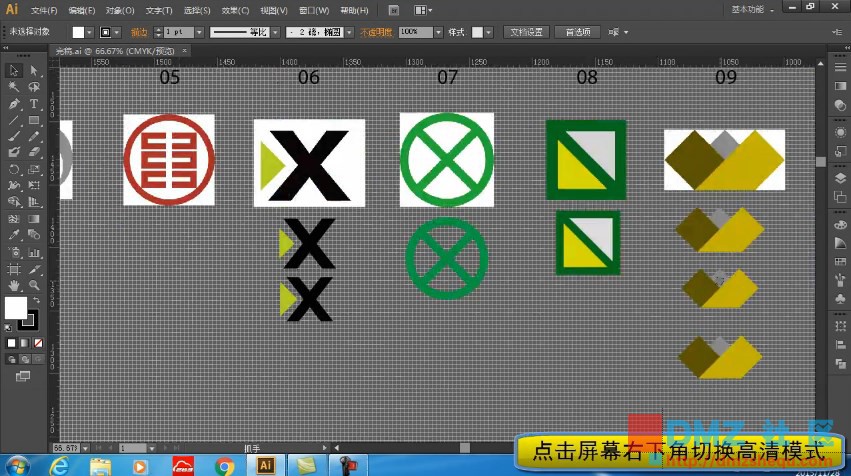Close the 66.67% (CMYK/预览) document tab
This screenshot has height=476, width=851.
pyautogui.click(x=185, y=50)
